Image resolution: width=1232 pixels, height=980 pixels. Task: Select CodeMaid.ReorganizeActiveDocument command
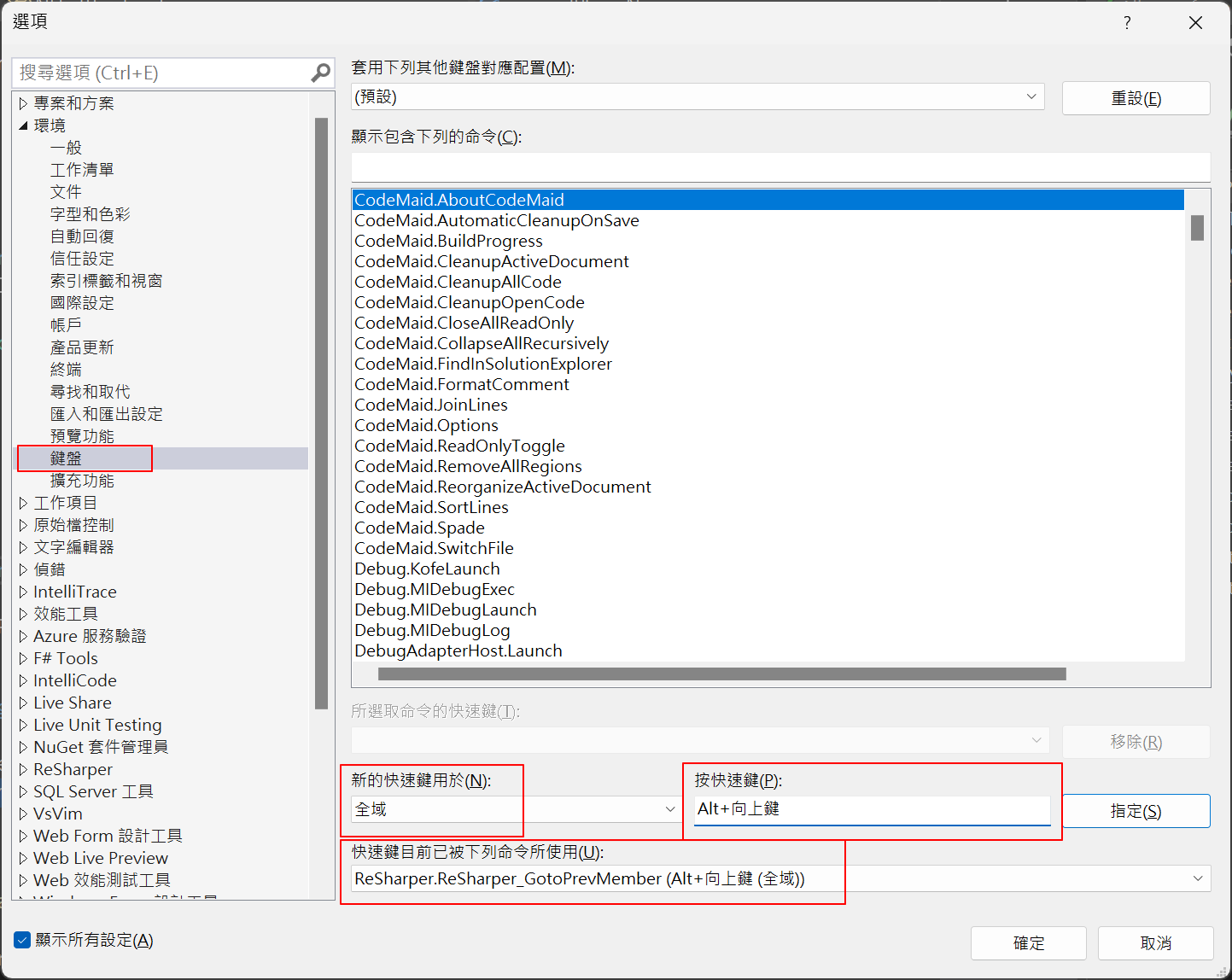point(503,487)
